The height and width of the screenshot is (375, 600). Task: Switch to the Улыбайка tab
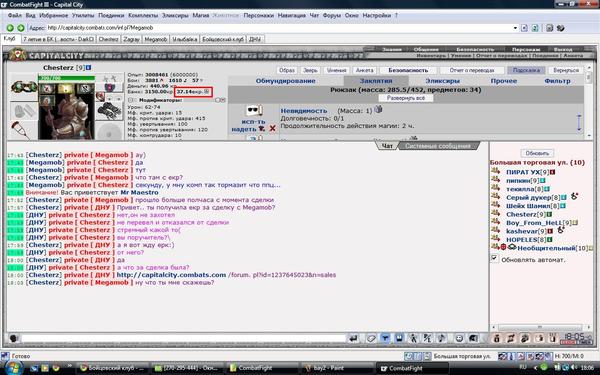coord(184,39)
